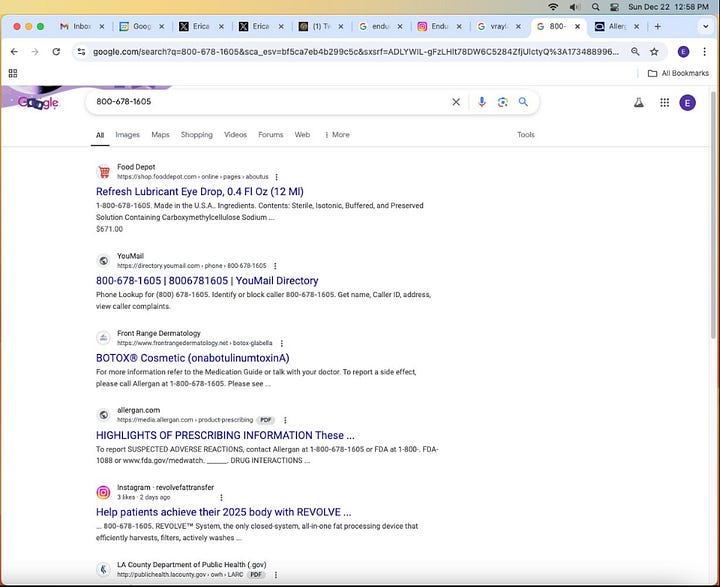Click the Food Depot cart favicon

(104, 172)
